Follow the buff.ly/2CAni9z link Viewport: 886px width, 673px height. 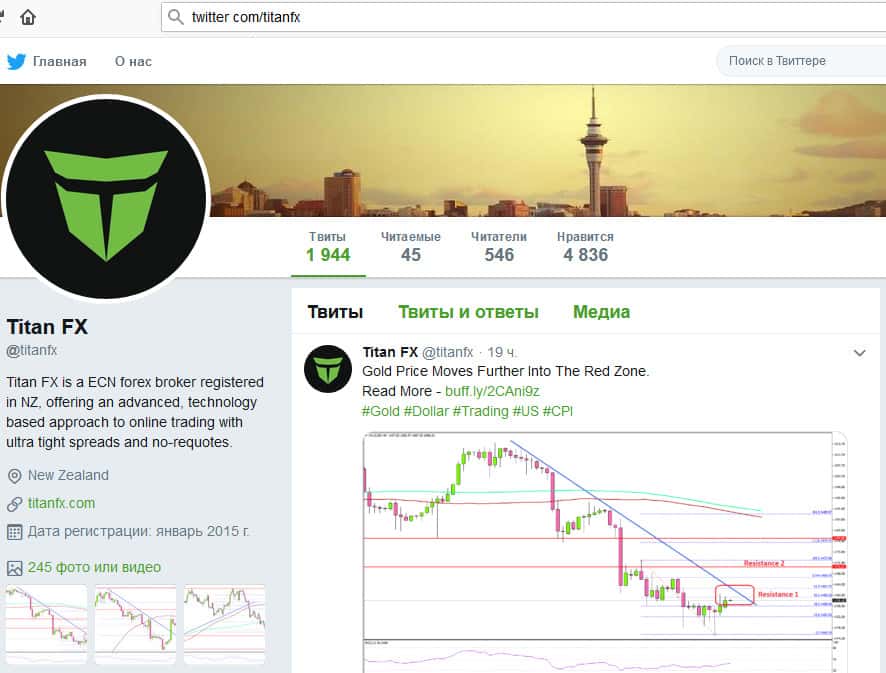tap(492, 391)
